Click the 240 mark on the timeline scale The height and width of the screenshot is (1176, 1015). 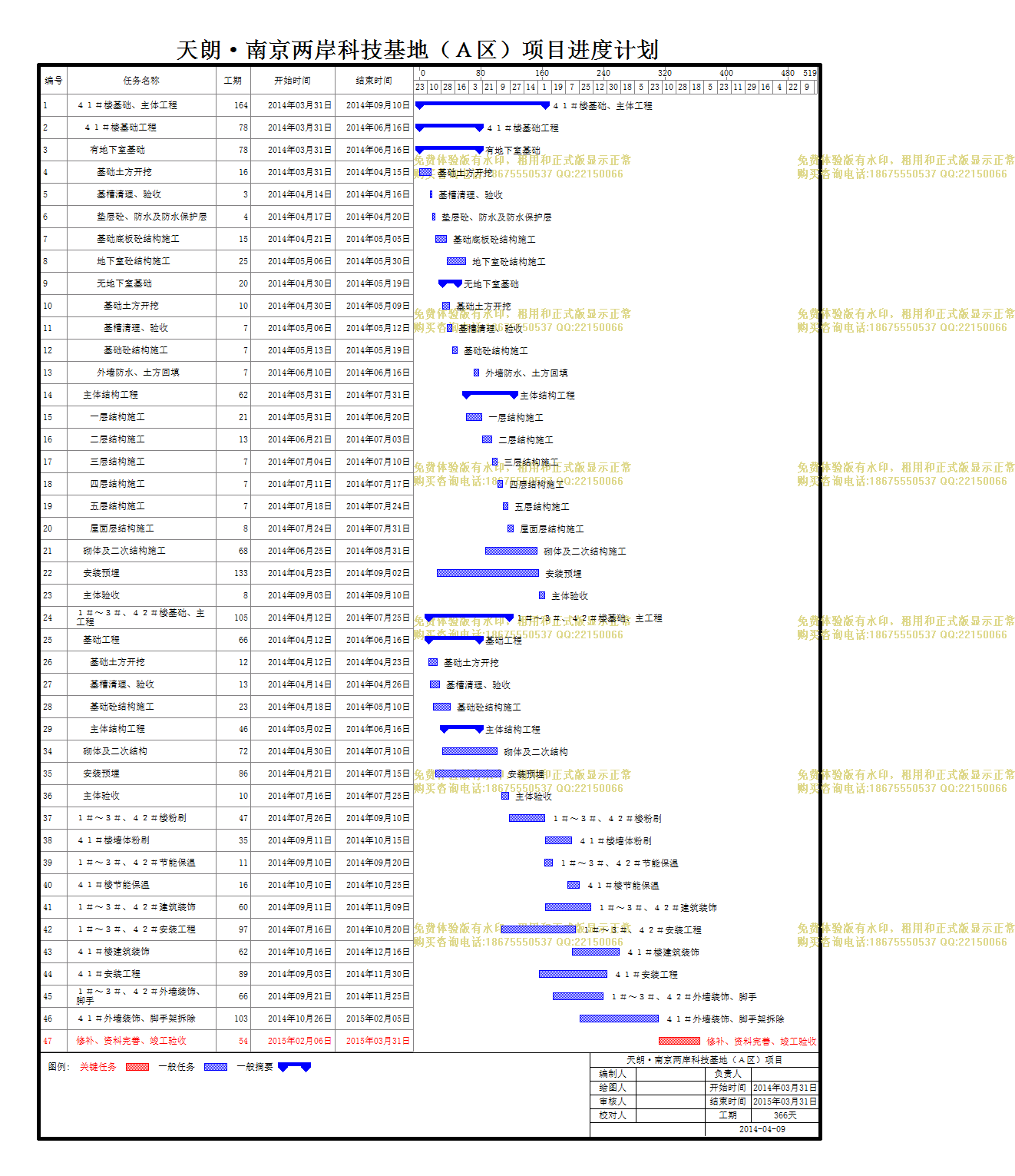[x=603, y=73]
